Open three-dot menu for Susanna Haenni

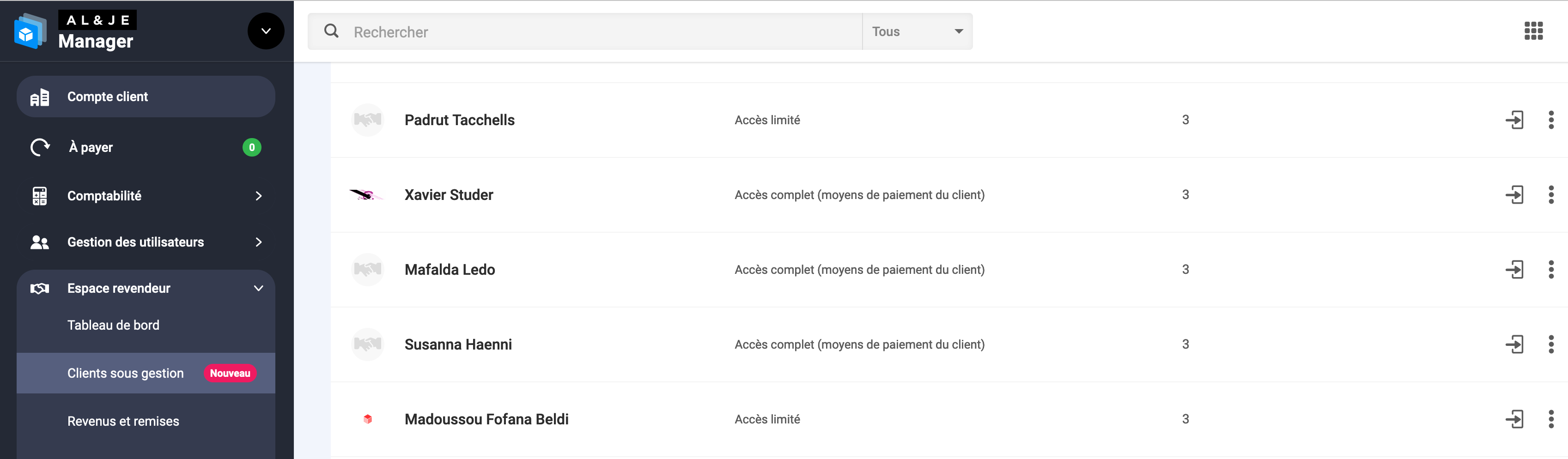pyautogui.click(x=1550, y=344)
